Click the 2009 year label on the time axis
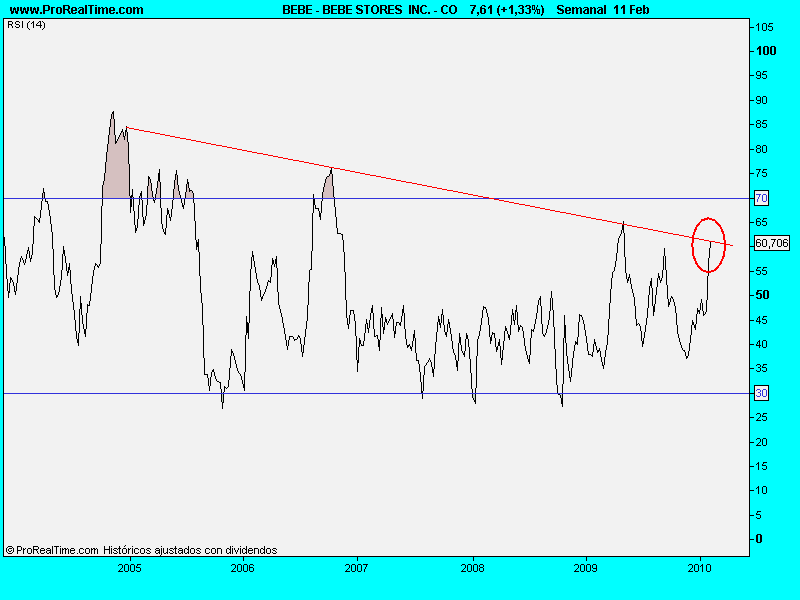 point(585,568)
